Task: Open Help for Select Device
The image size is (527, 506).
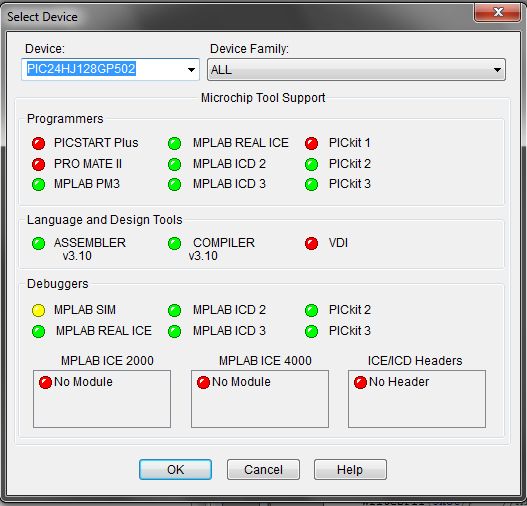Action: [350, 469]
